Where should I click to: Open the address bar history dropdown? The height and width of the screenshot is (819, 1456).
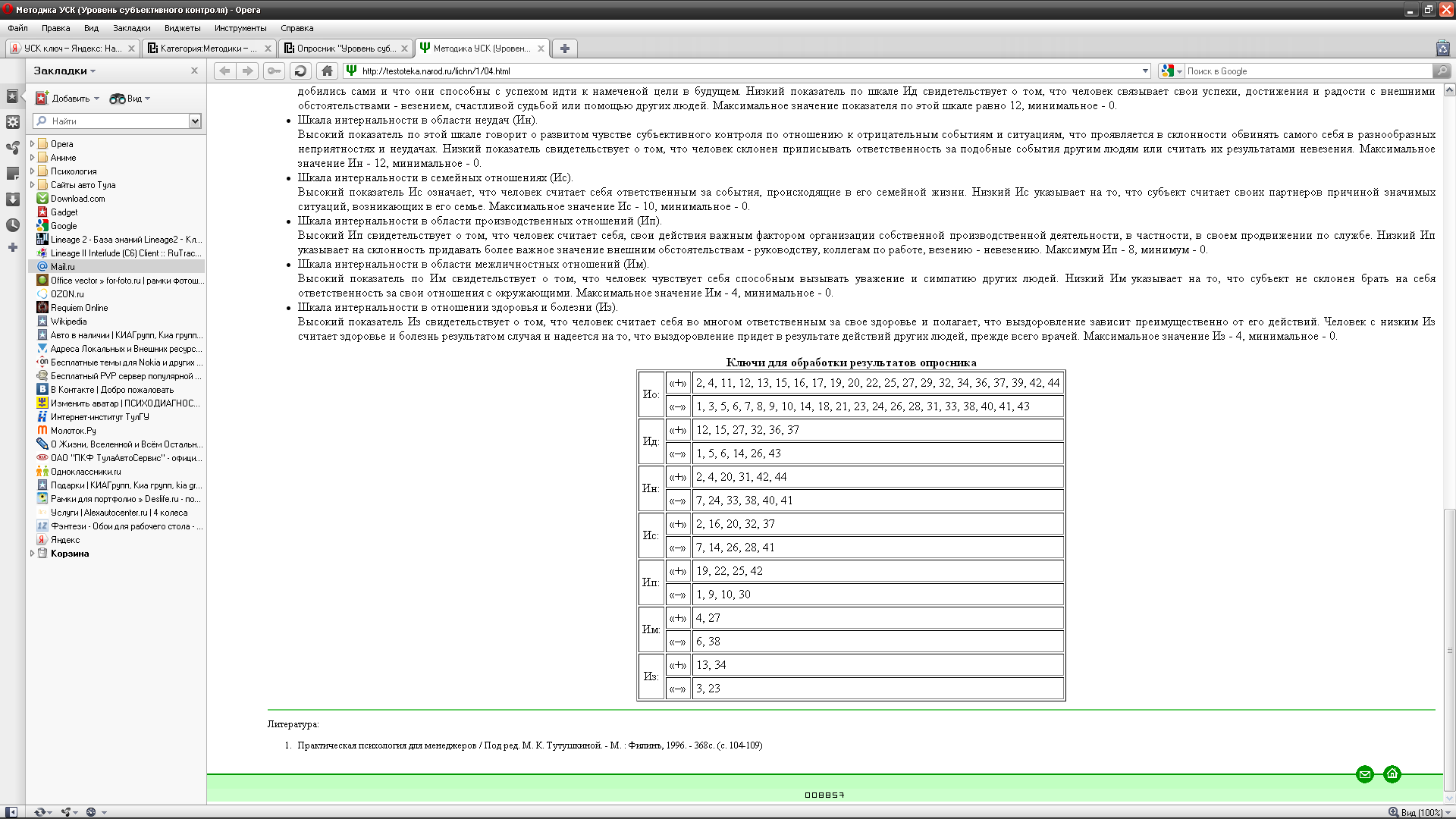[1145, 71]
